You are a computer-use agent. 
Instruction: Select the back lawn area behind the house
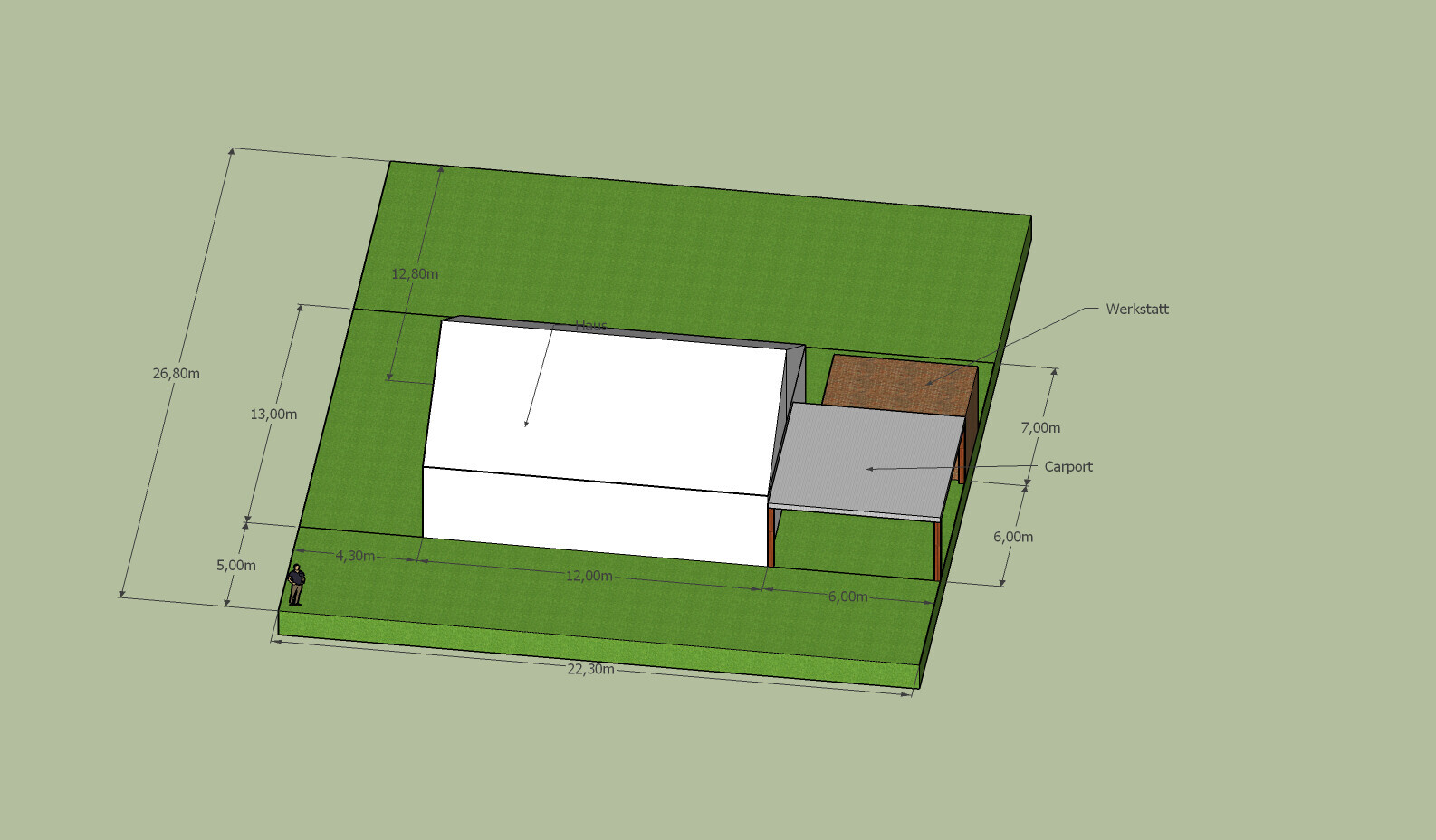(x=688, y=262)
